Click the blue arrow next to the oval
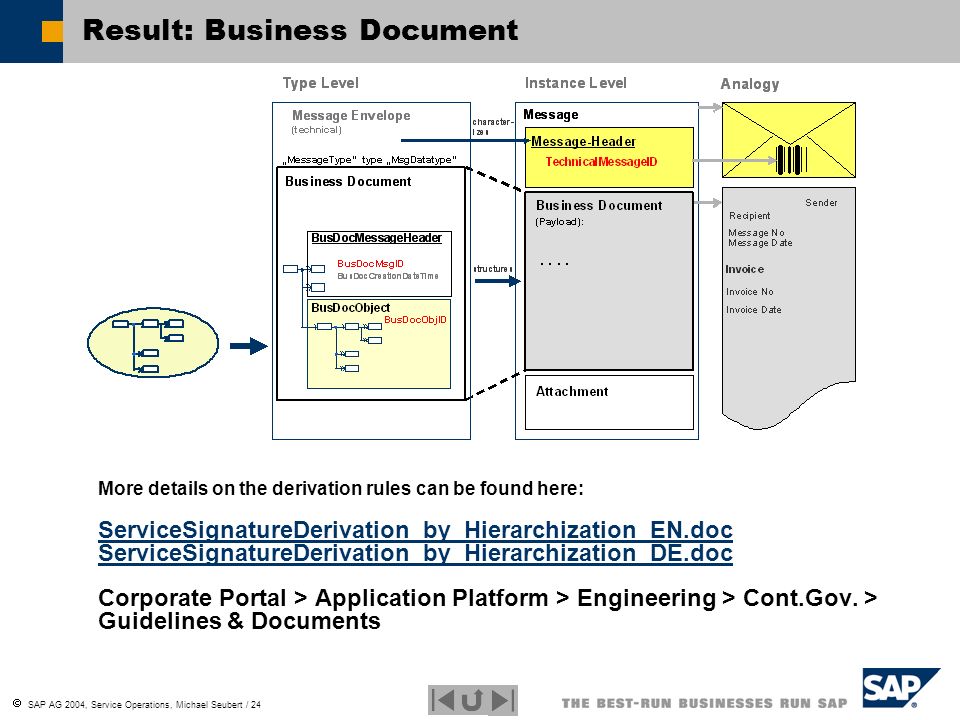This screenshot has width=960, height=720. (249, 346)
